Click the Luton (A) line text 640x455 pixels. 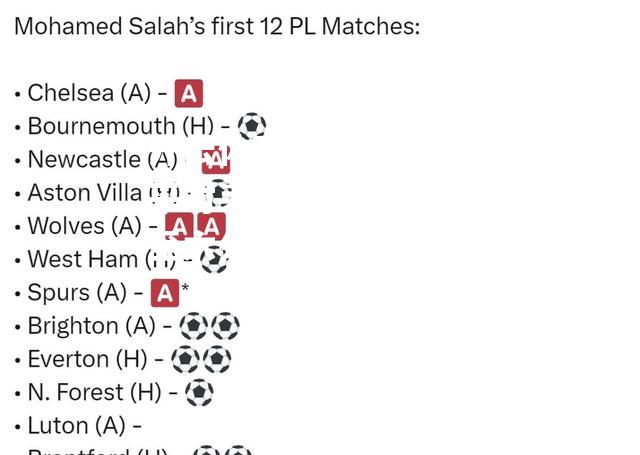pos(76,426)
